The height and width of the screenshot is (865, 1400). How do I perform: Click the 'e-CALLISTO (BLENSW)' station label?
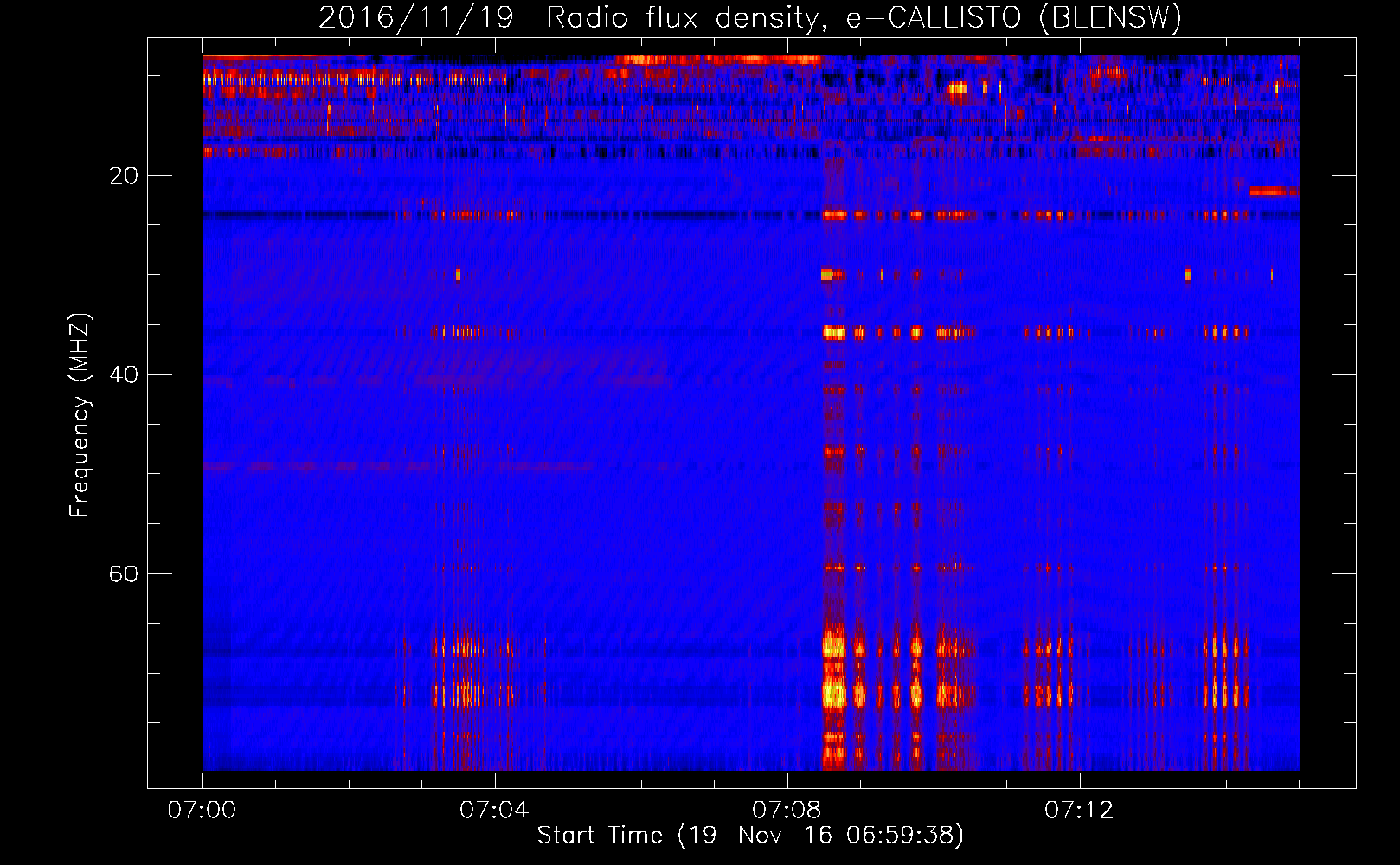(1013, 18)
